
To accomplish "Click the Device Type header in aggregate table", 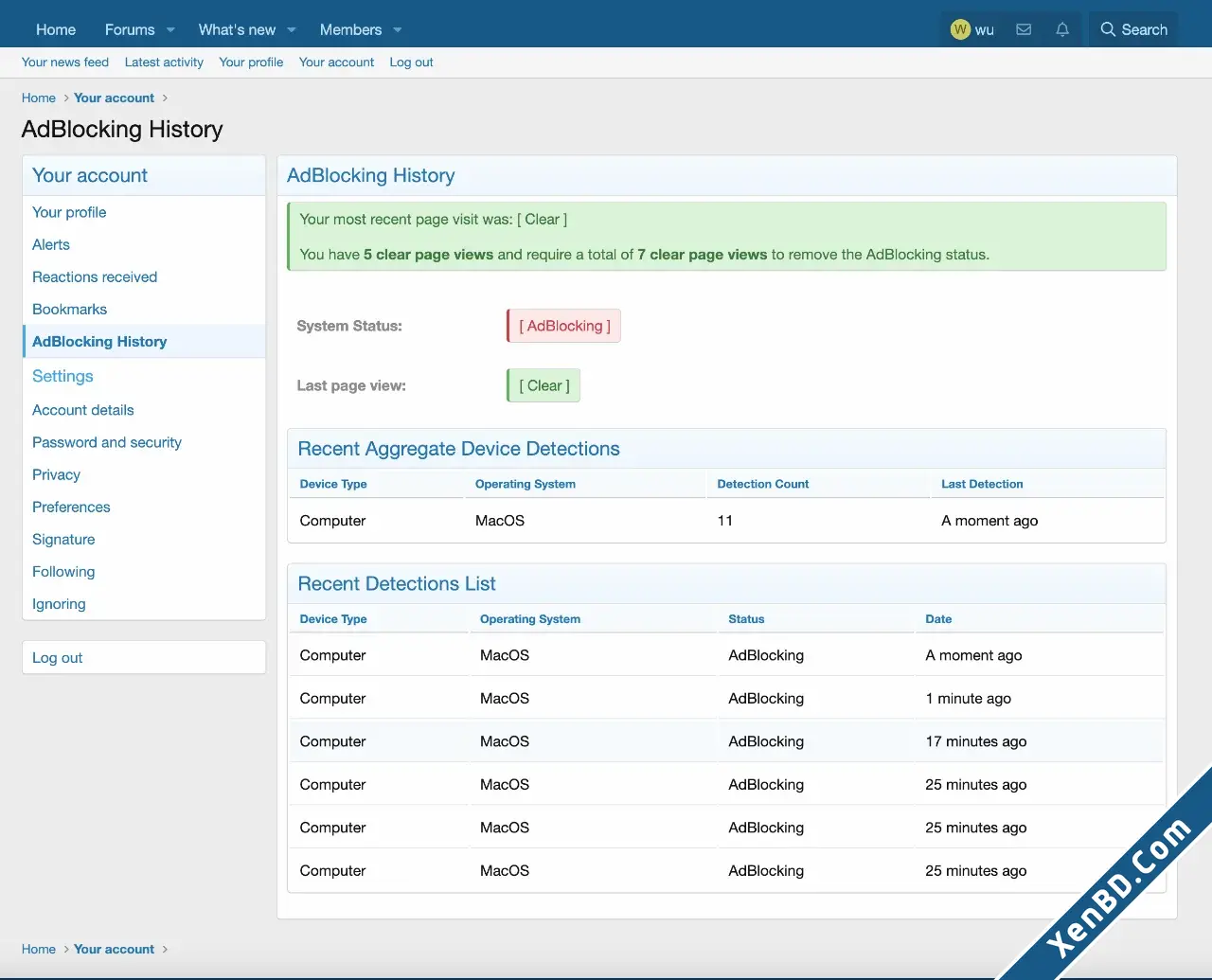I will point(333,484).
